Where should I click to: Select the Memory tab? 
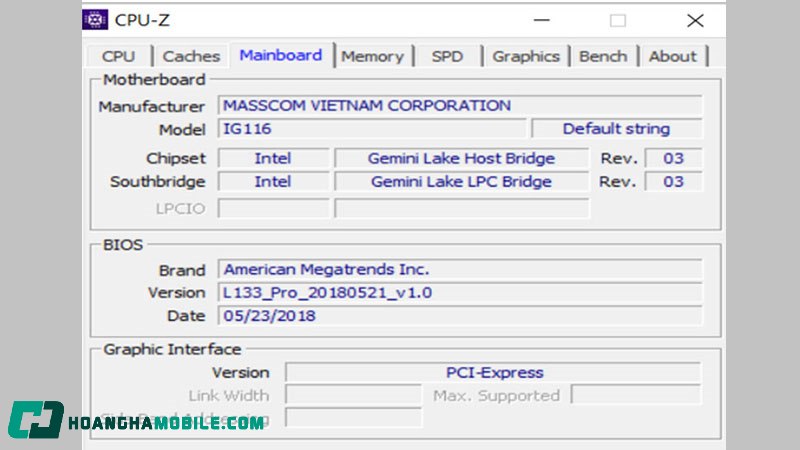pyautogui.click(x=372, y=56)
